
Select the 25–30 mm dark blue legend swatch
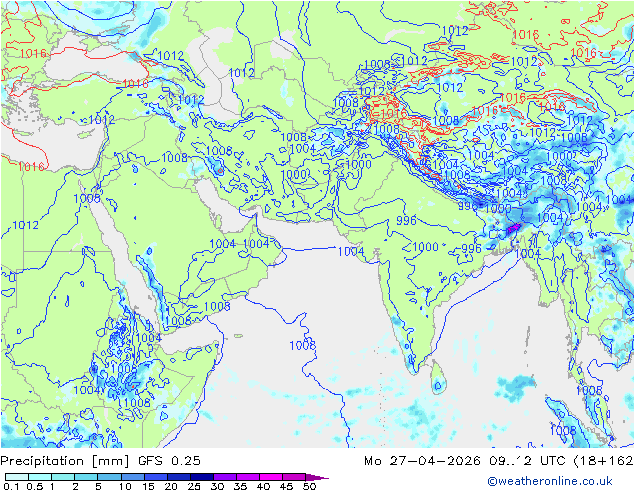(202, 477)
